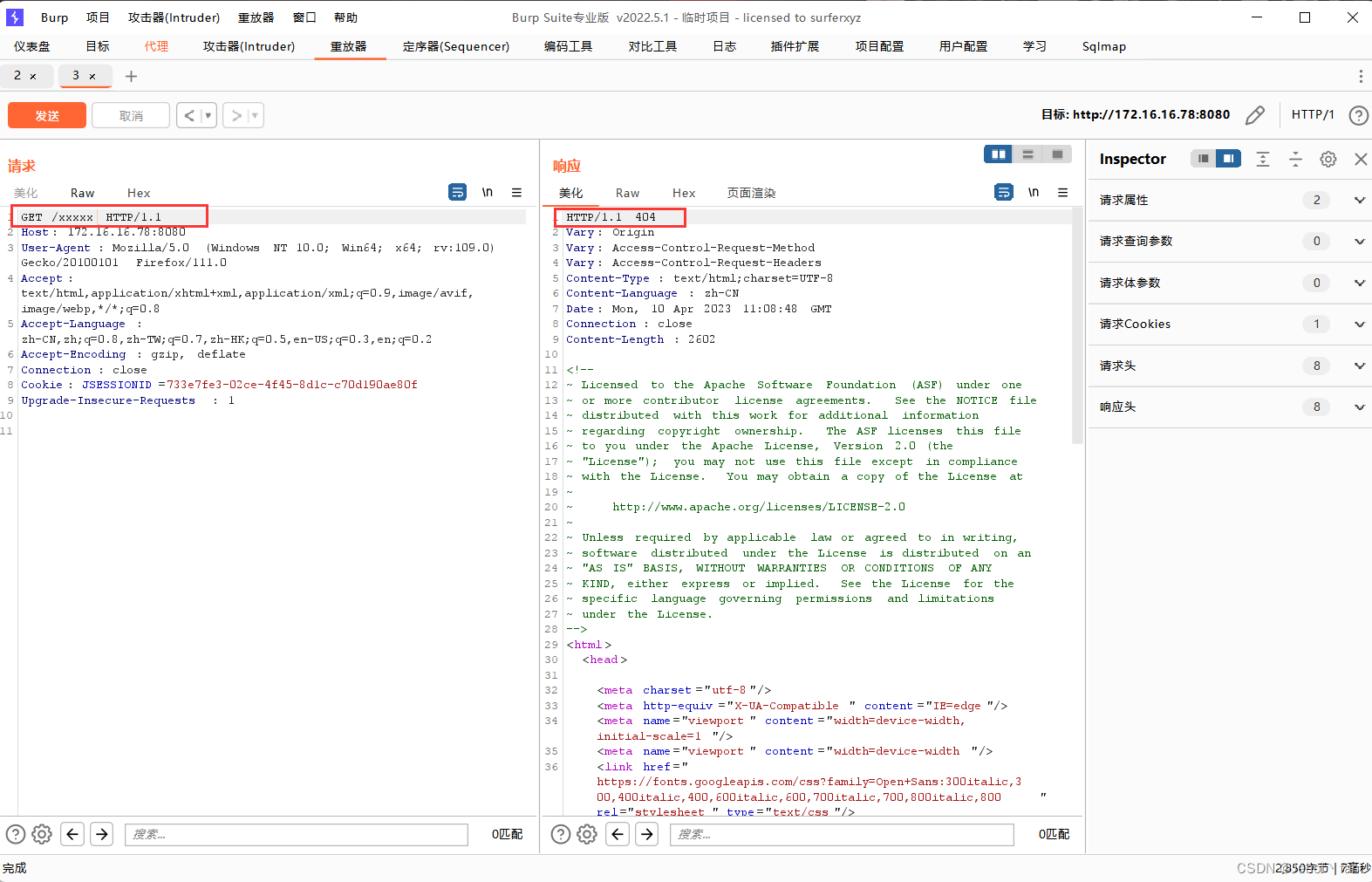Close Repeater tab 3
Viewport: 1372px width, 882px height.
tap(92, 77)
